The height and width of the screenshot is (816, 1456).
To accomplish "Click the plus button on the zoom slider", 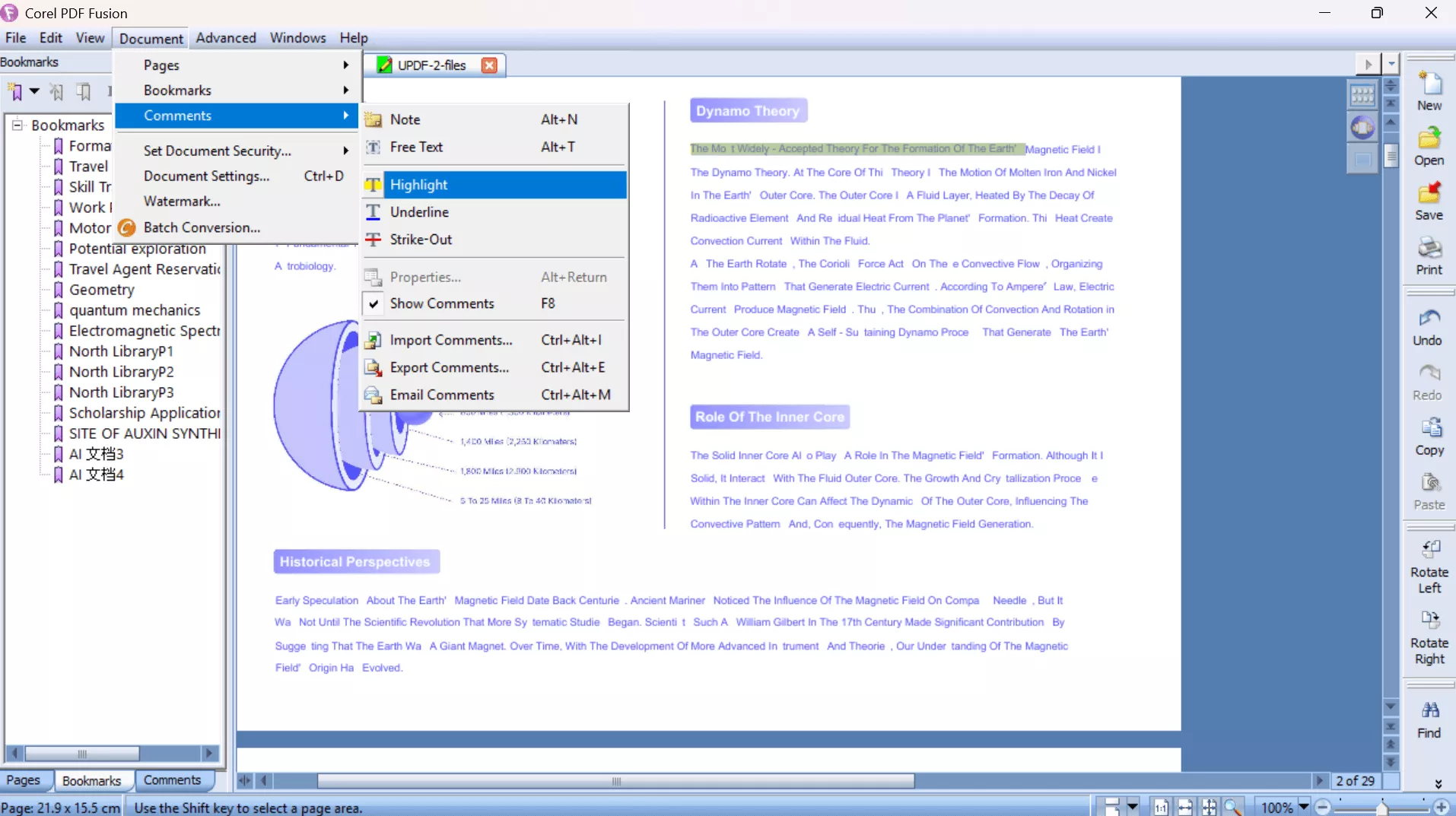I will [1442, 807].
